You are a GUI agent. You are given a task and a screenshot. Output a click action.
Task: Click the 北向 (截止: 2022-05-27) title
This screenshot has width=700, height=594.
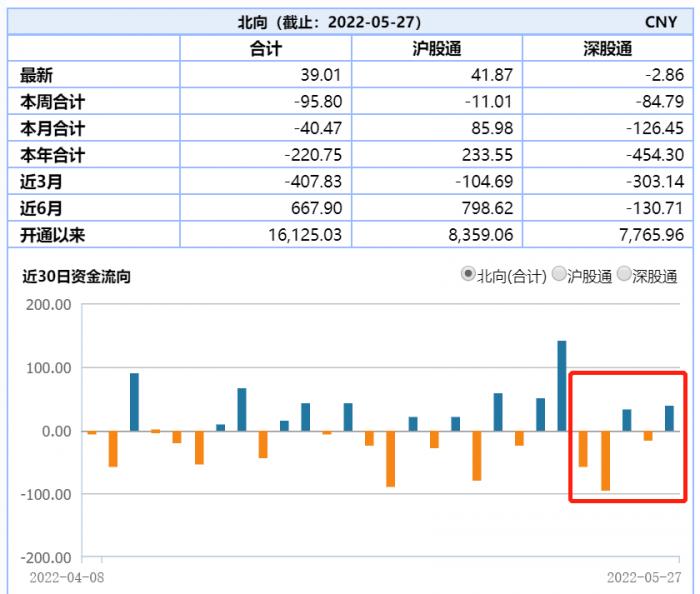click(x=329, y=22)
